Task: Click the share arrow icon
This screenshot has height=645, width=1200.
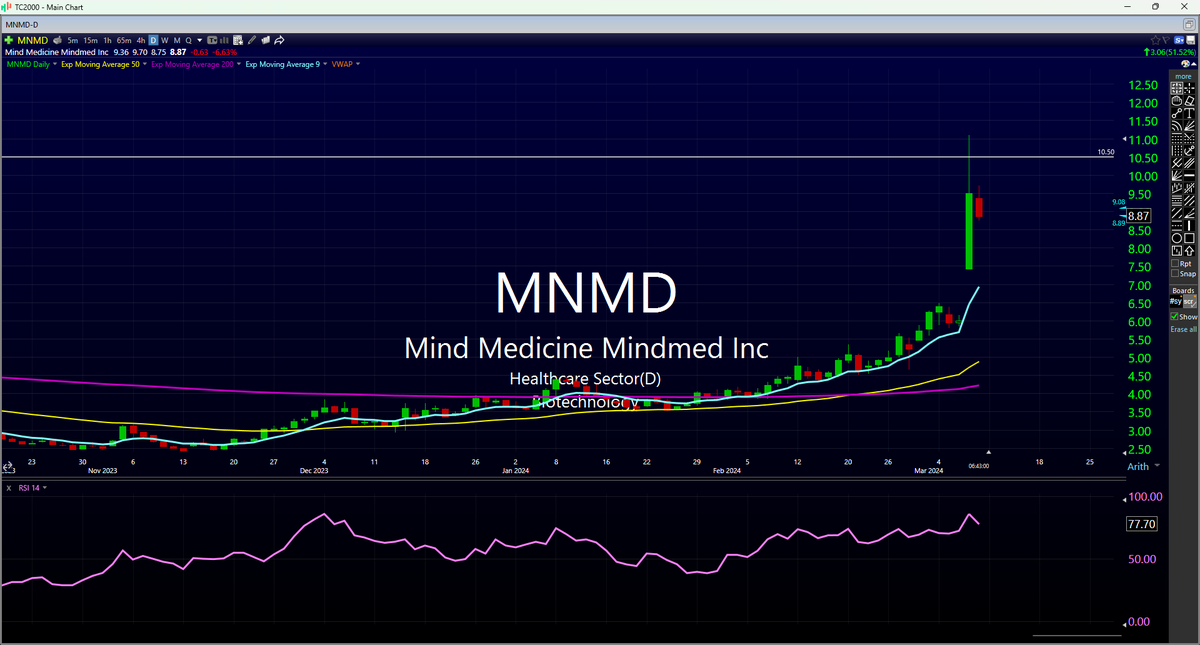Action: click(x=279, y=40)
